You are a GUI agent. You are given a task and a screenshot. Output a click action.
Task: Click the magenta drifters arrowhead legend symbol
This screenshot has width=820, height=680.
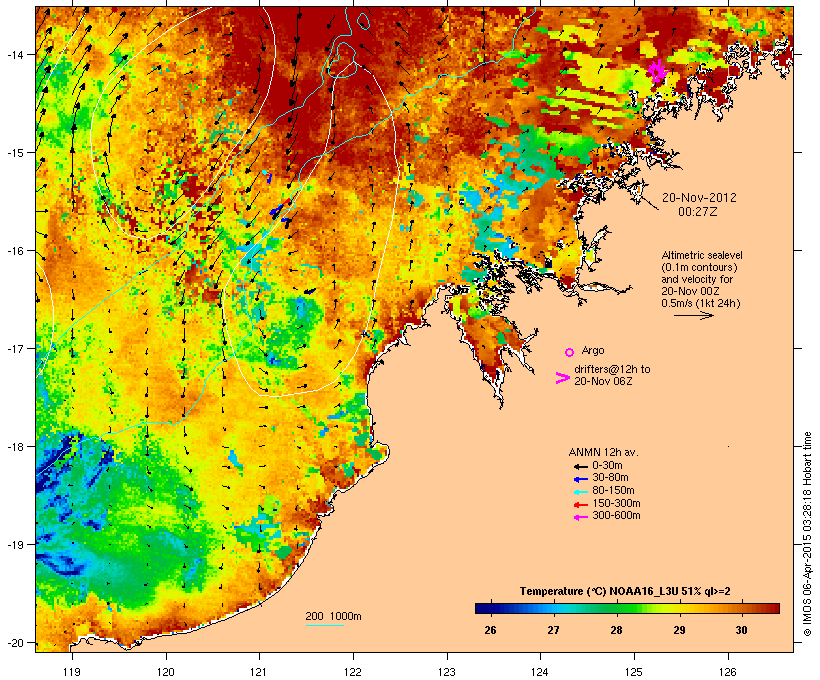[x=562, y=378]
